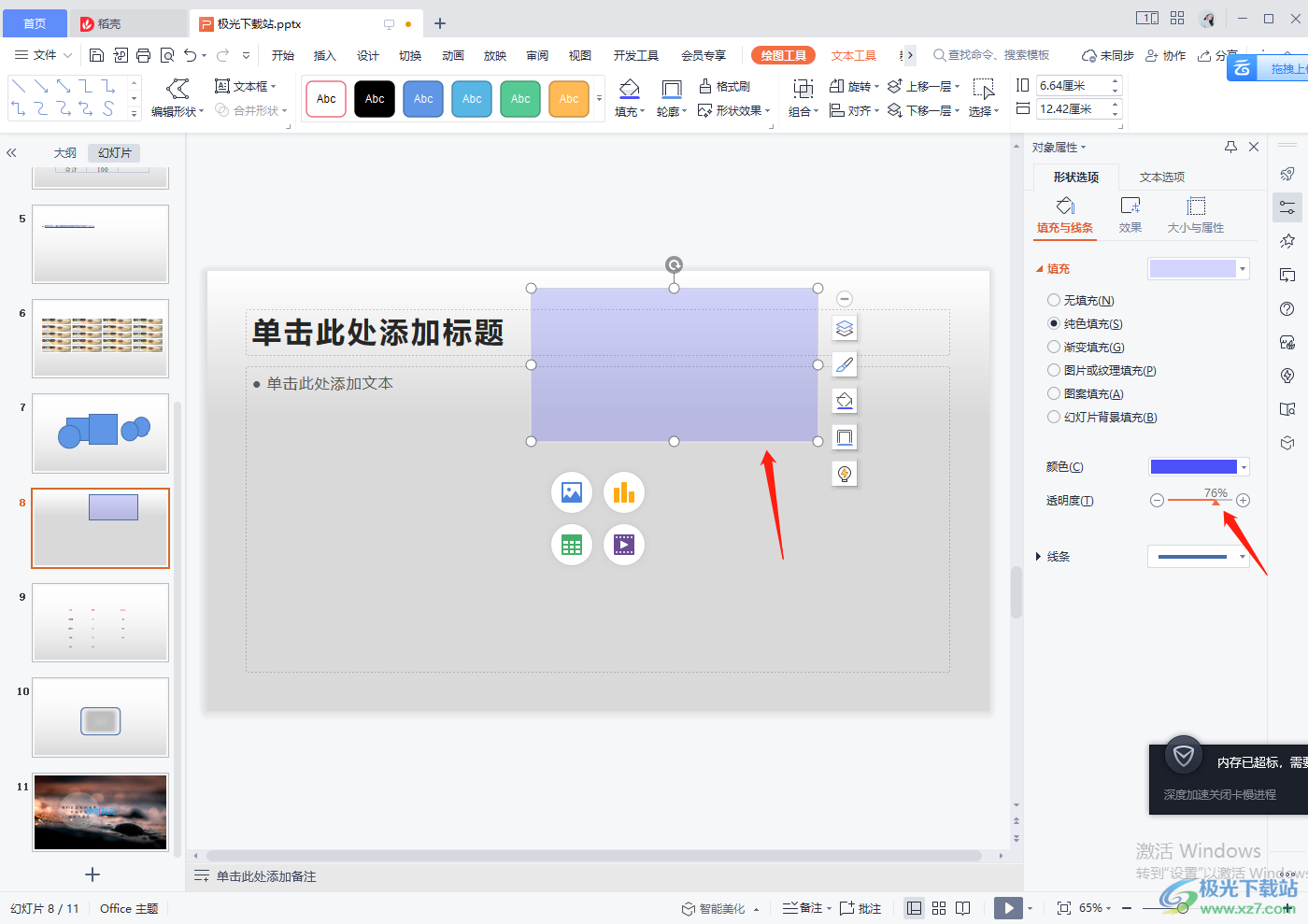
Task: Open the Effects section icon
Action: tap(1130, 215)
